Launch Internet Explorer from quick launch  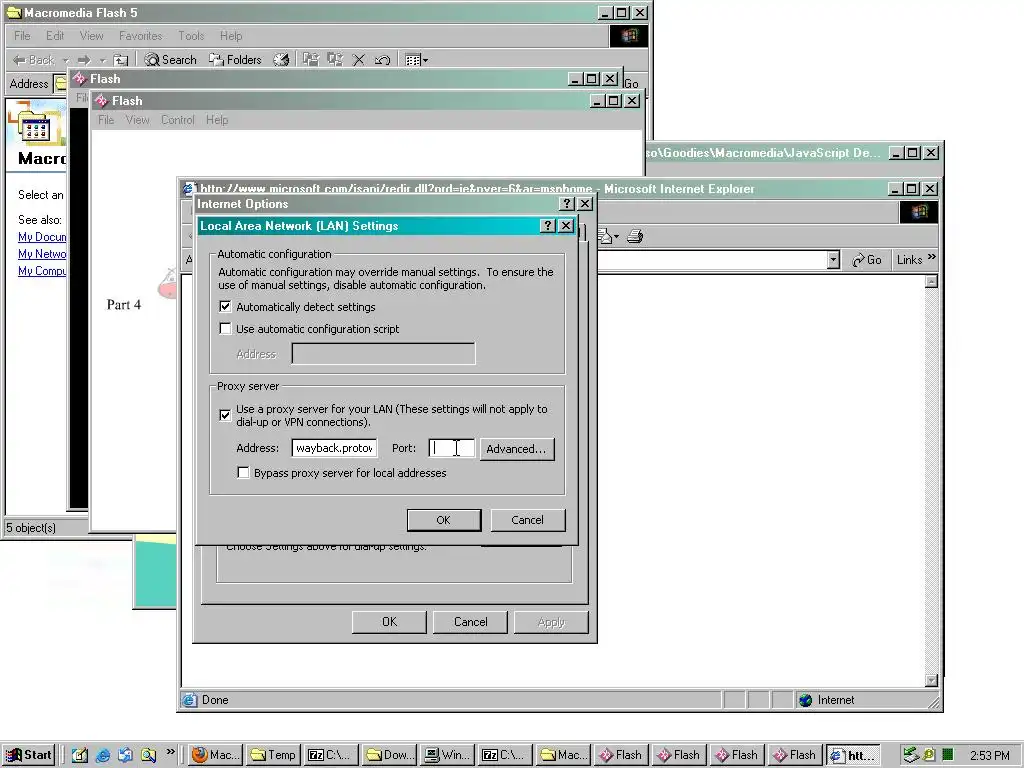(x=103, y=755)
